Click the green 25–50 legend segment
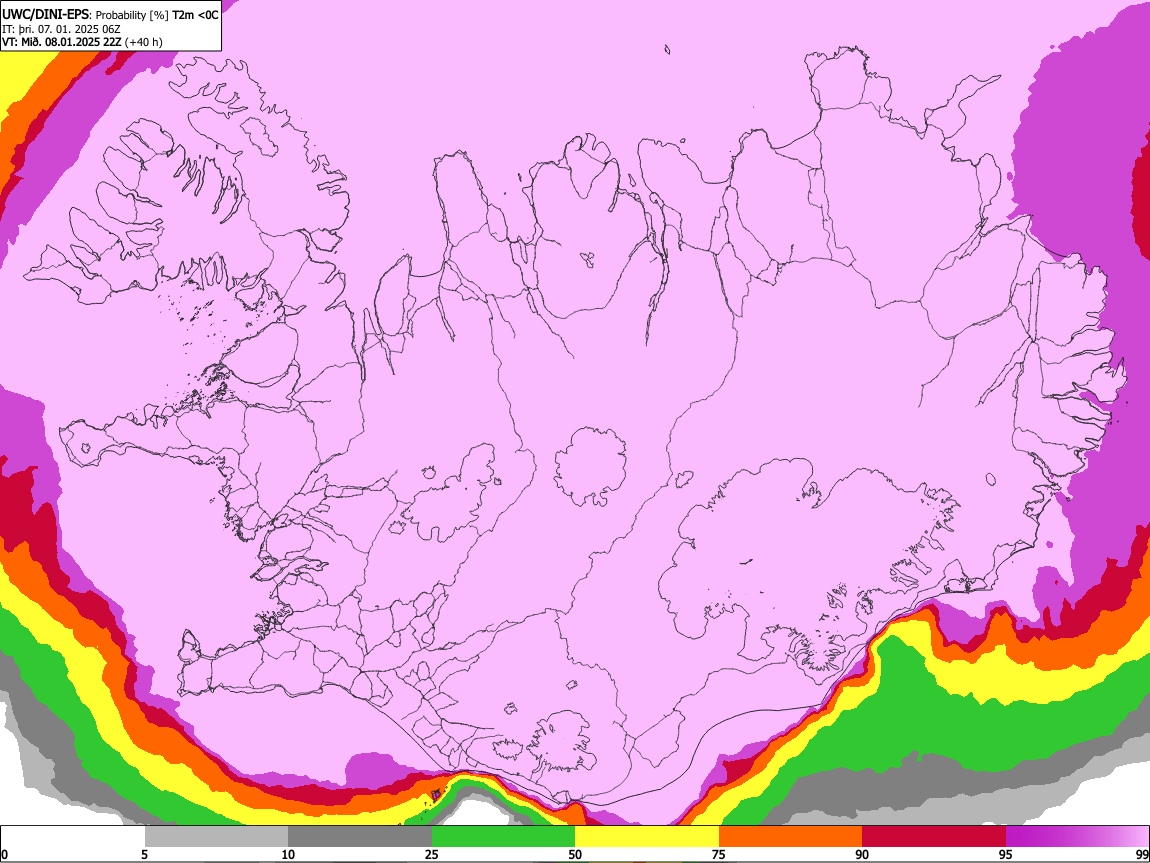This screenshot has height=863, width=1150. [503, 837]
